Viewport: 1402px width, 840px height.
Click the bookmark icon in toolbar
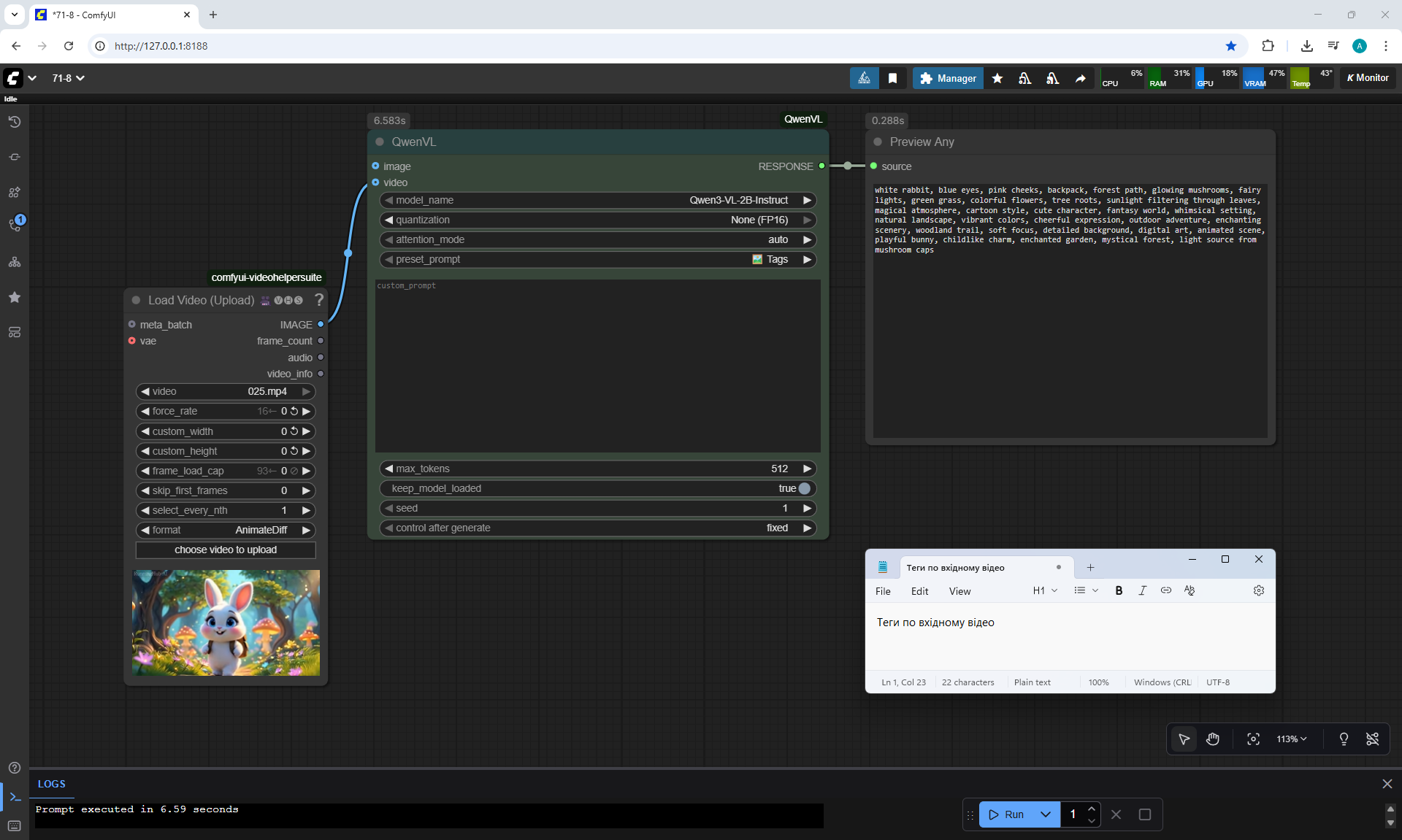(892, 78)
